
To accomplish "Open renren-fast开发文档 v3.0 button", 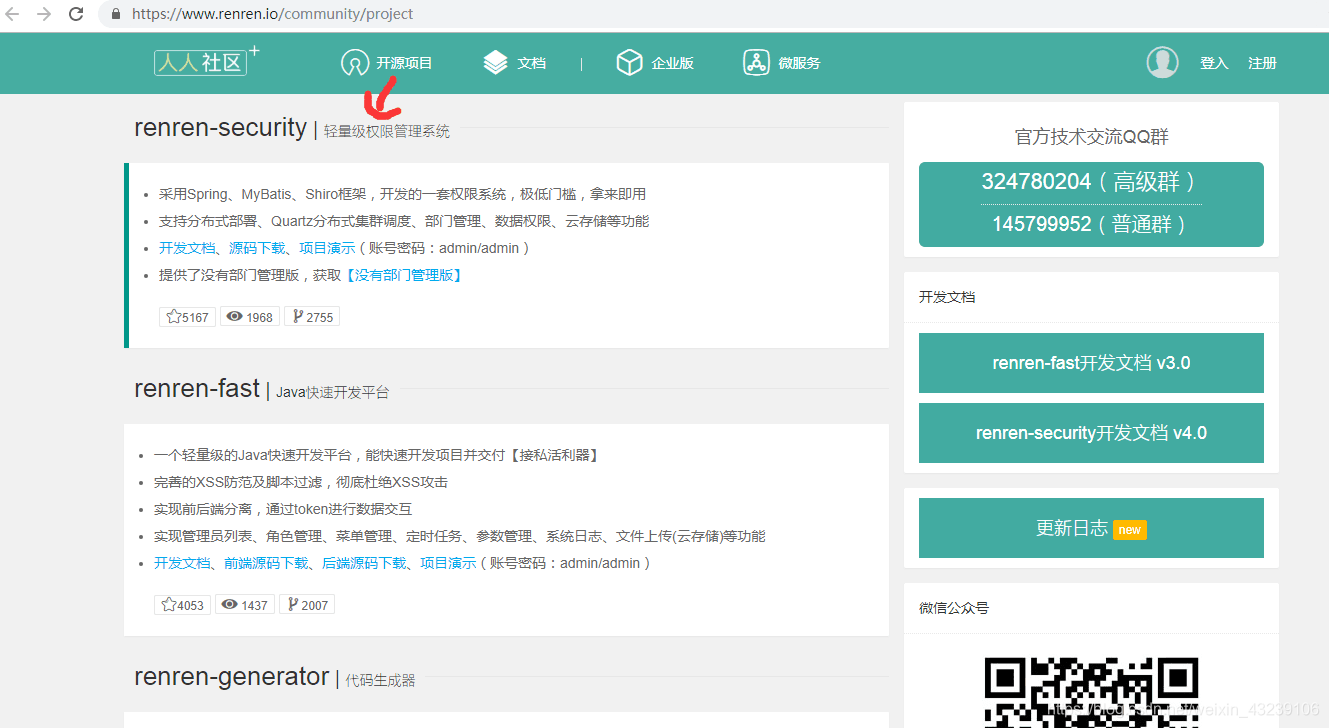I will click(1091, 363).
